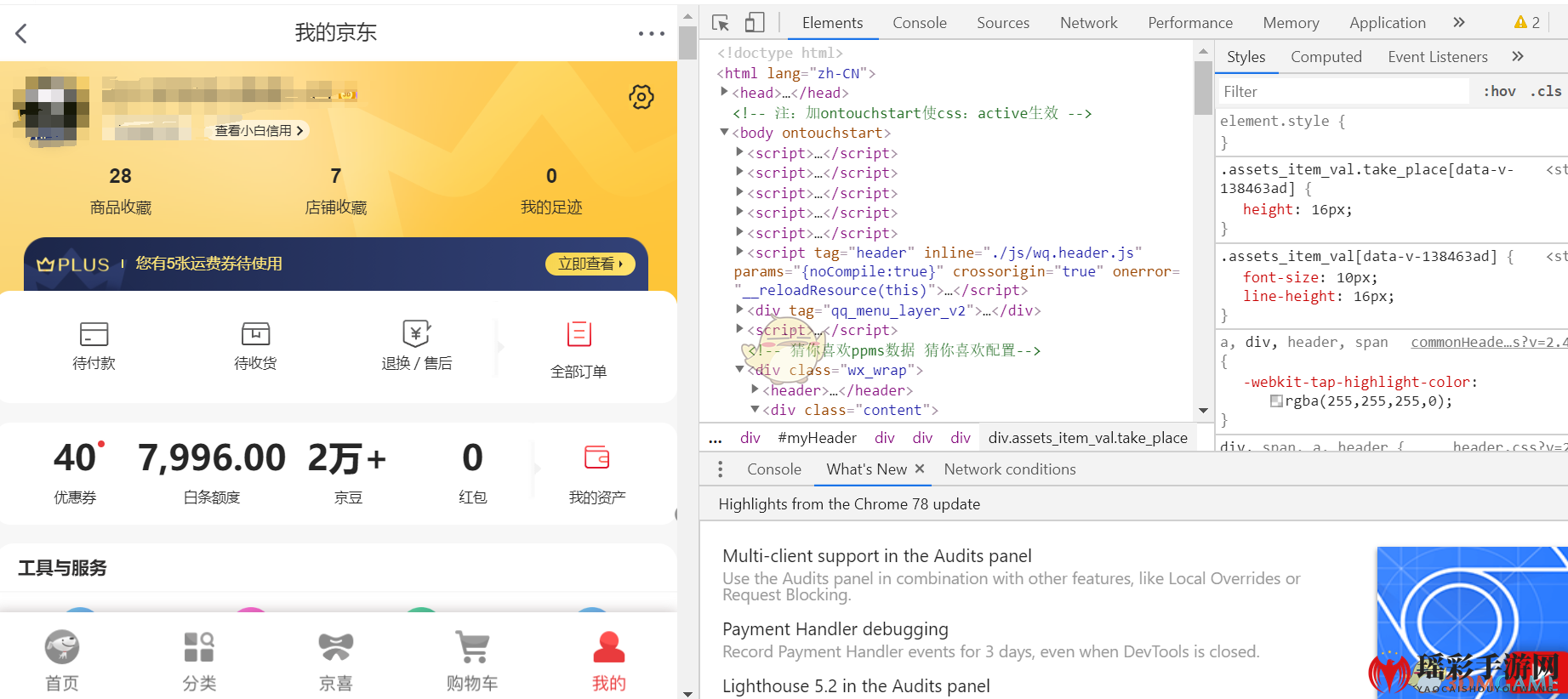Open the drawer three-dots menu

721,469
